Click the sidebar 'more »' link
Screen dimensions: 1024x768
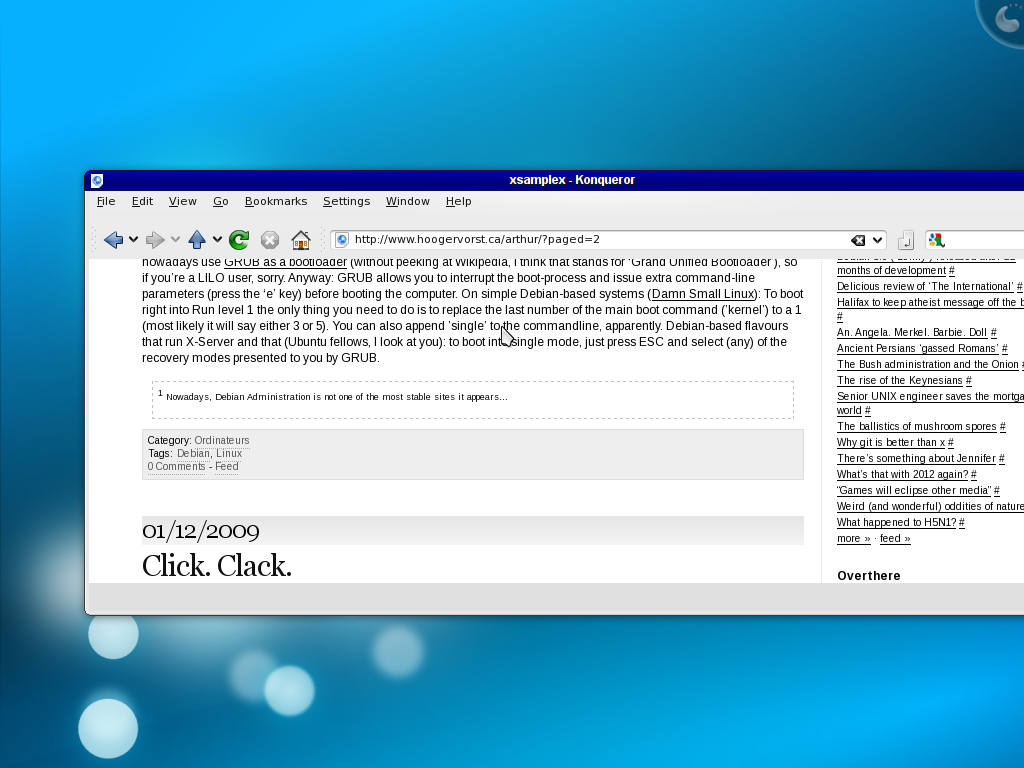854,538
